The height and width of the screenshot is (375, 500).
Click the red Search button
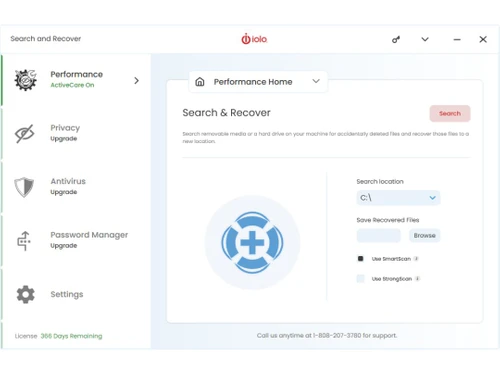click(x=450, y=113)
